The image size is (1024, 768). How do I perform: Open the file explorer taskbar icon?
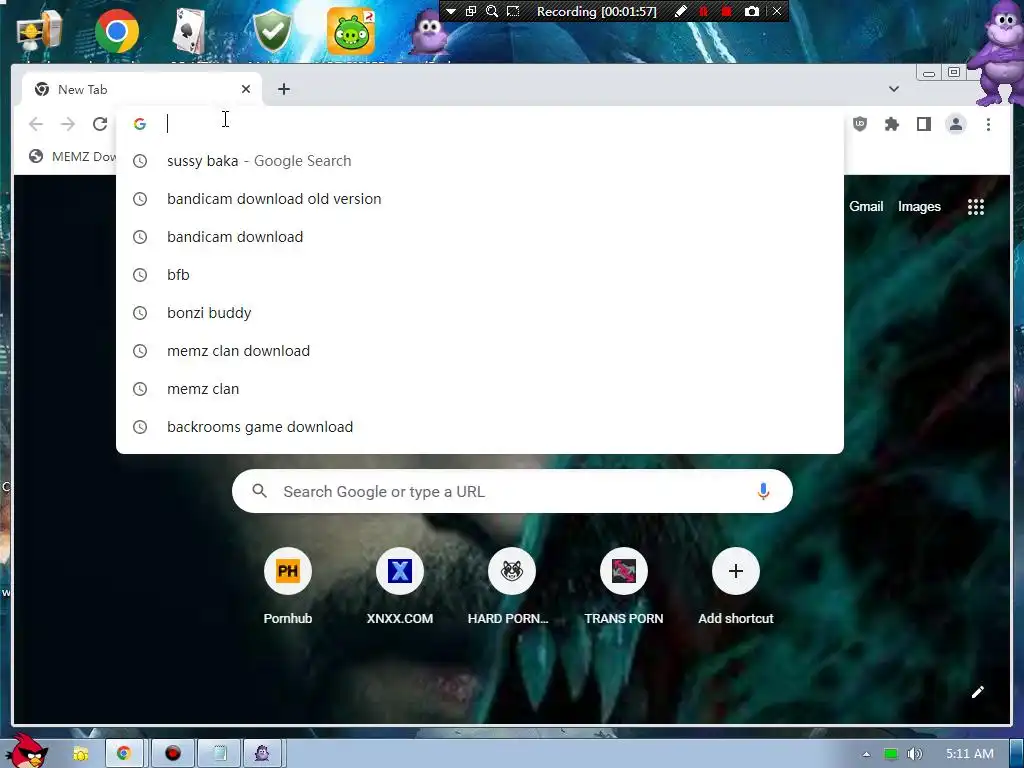pyautogui.click(x=80, y=754)
